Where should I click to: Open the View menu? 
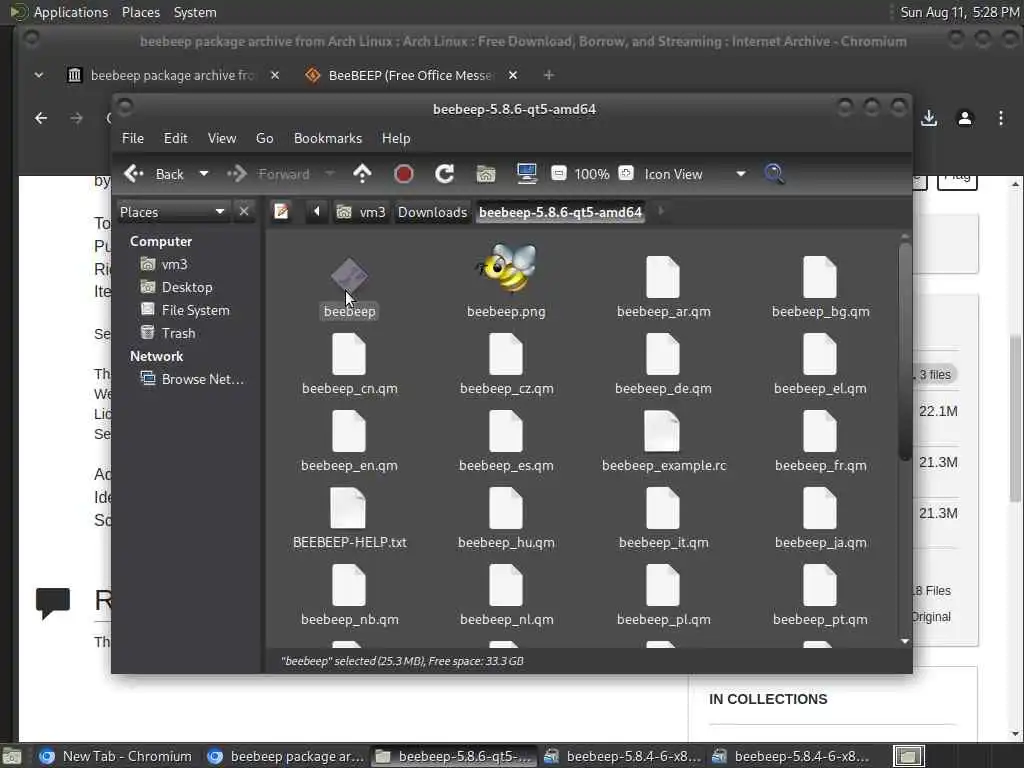pyautogui.click(x=222, y=138)
